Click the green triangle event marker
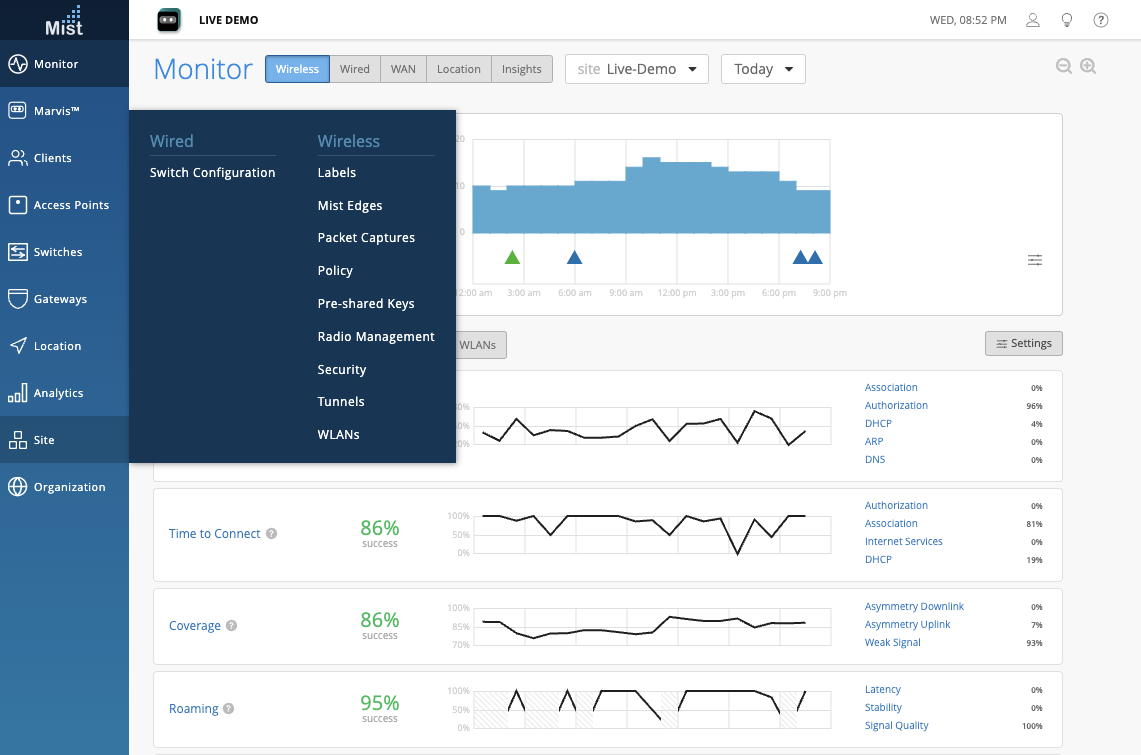Viewport: 1141px width, 755px height. 512,257
